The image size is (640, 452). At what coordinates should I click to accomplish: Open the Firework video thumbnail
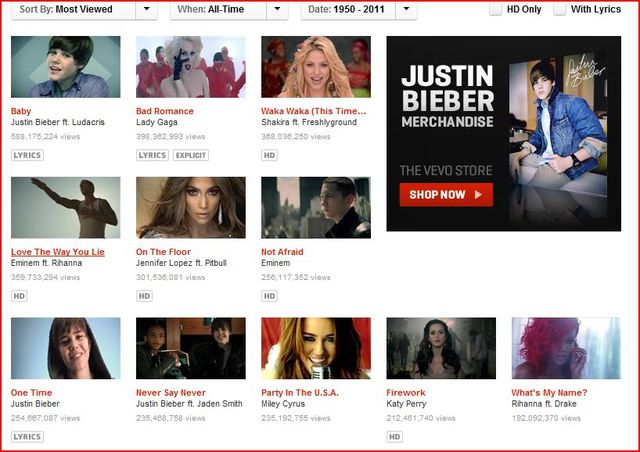pos(441,348)
